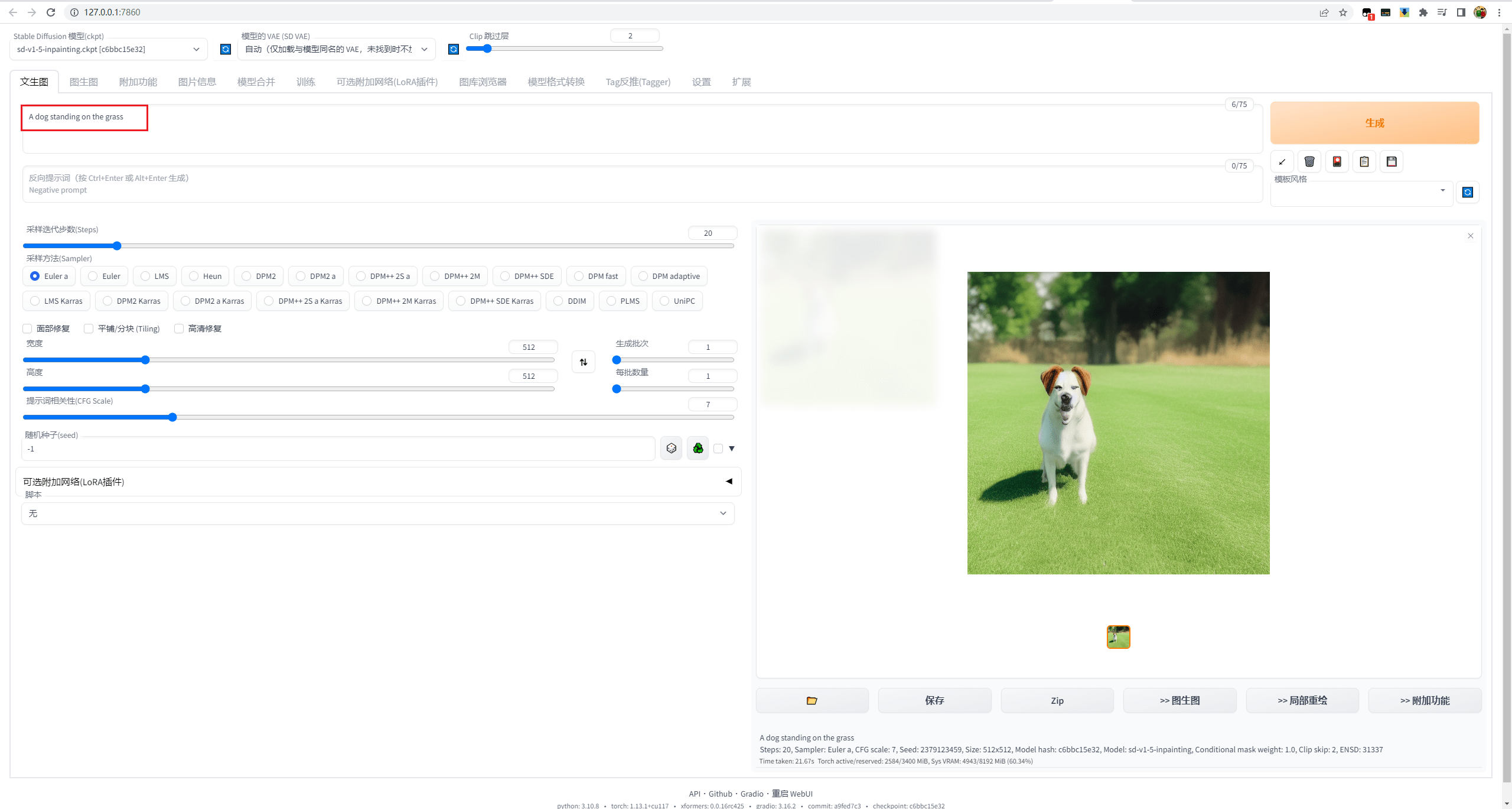Select Euler a sampler radio button
The width and height of the screenshot is (1512, 809).
[37, 276]
